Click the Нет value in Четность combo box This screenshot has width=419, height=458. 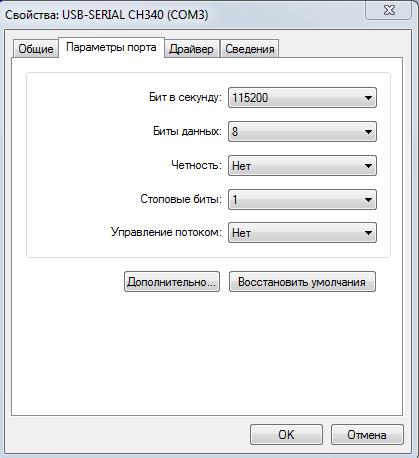click(x=241, y=166)
